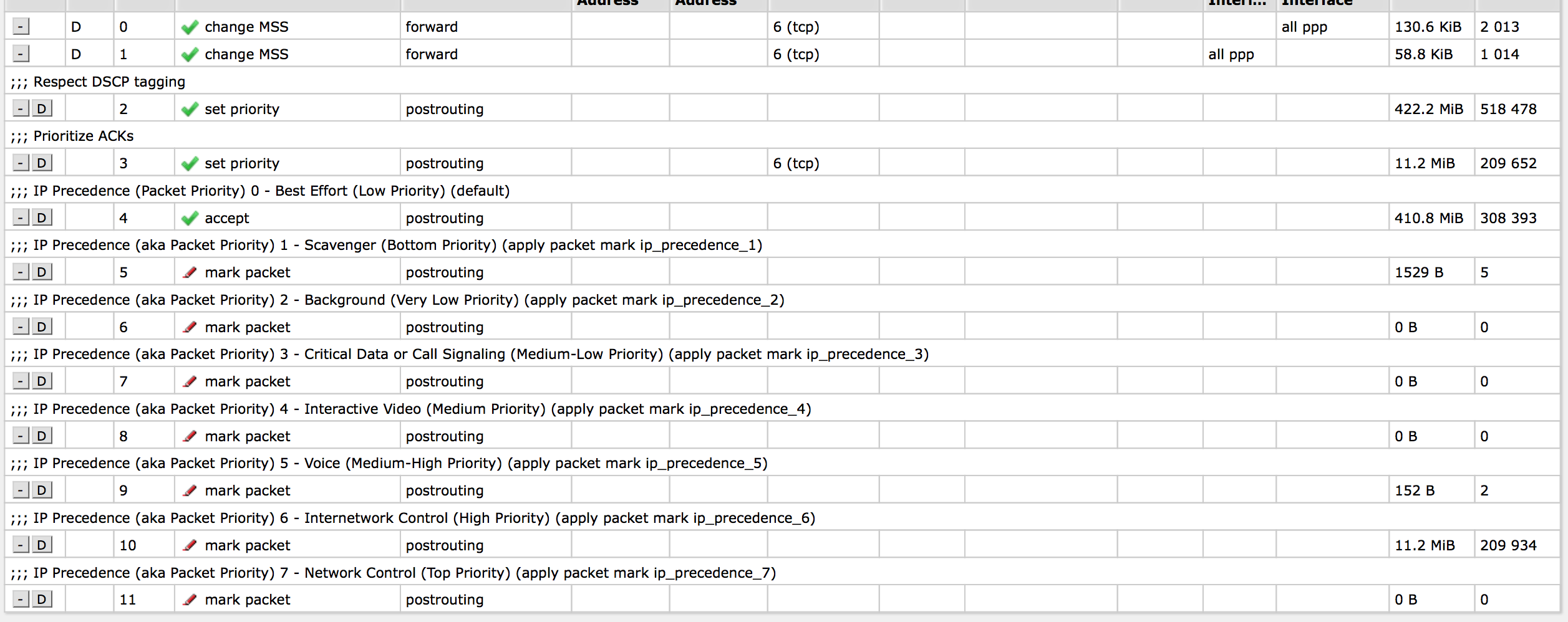This screenshot has width=1568, height=622.
Task: Click the green checkmark on rule 2 set priority
Action: pos(190,110)
